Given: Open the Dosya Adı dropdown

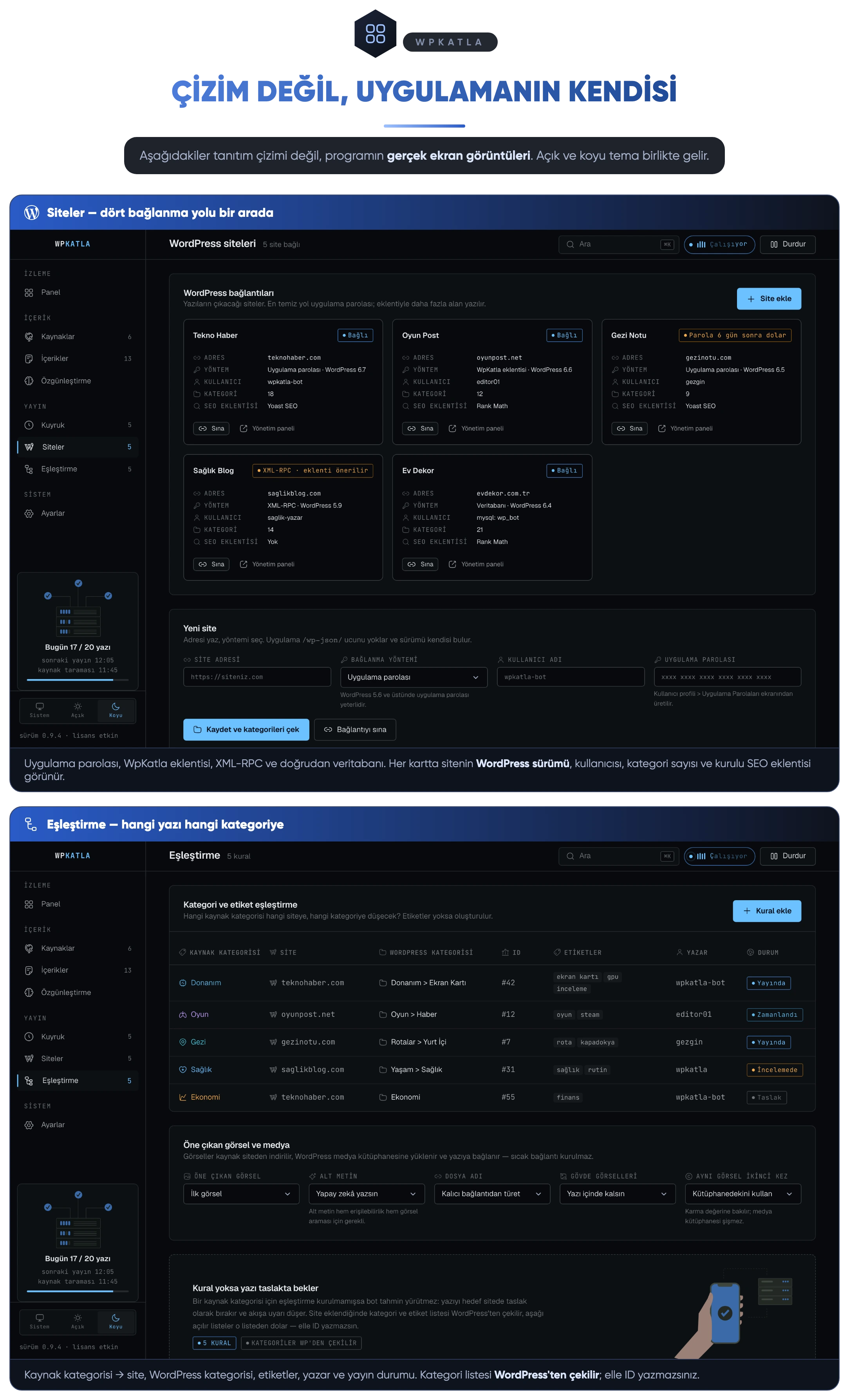Looking at the screenshot, I should [x=493, y=1194].
